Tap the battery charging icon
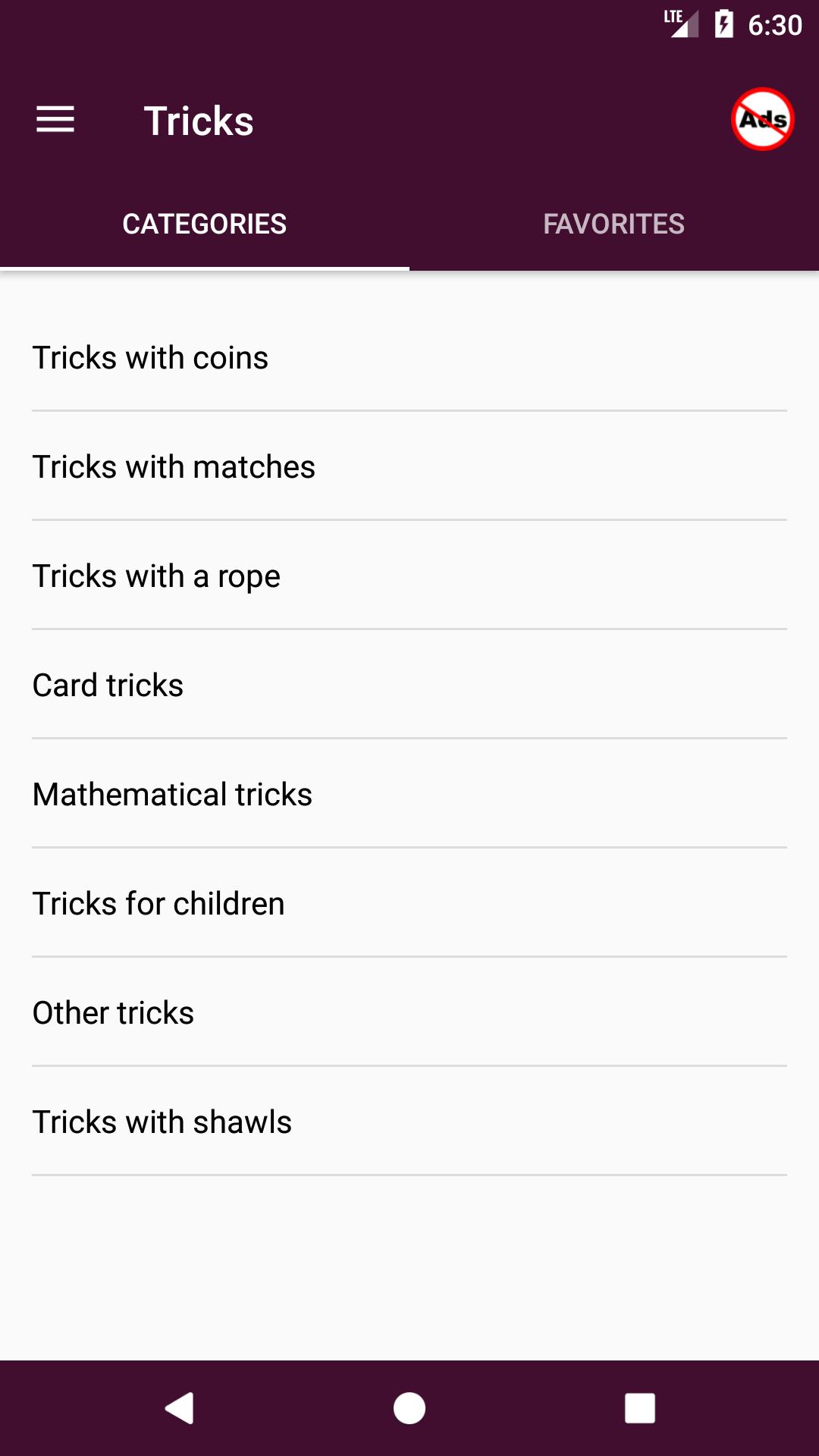Image resolution: width=819 pixels, height=1456 pixels. pos(724,24)
